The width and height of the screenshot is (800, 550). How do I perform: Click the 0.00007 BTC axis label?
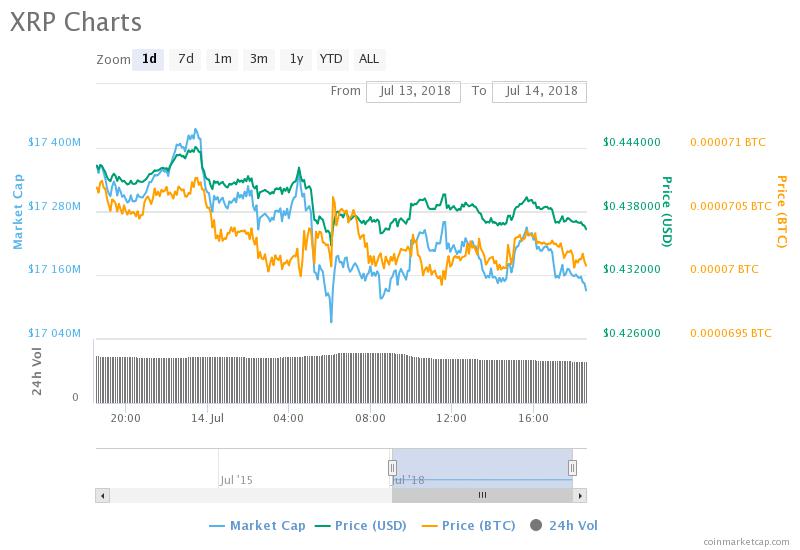(x=724, y=269)
